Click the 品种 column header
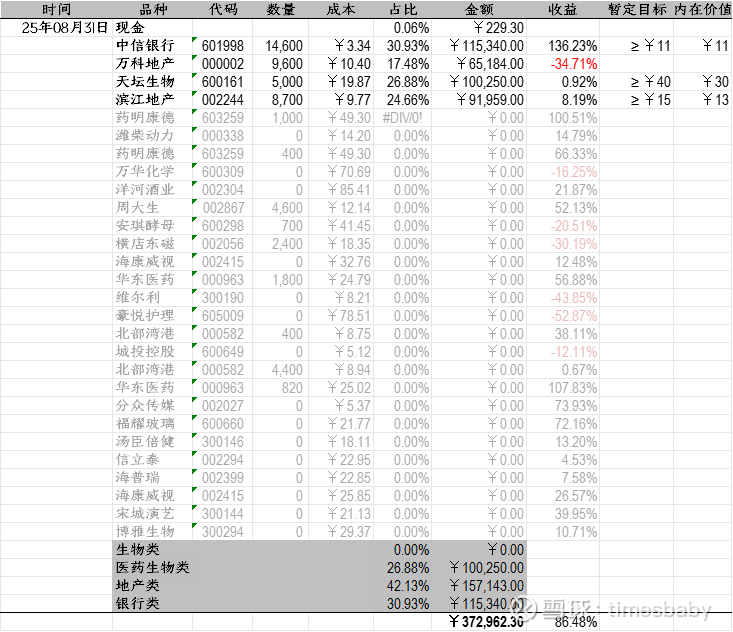 point(152,9)
